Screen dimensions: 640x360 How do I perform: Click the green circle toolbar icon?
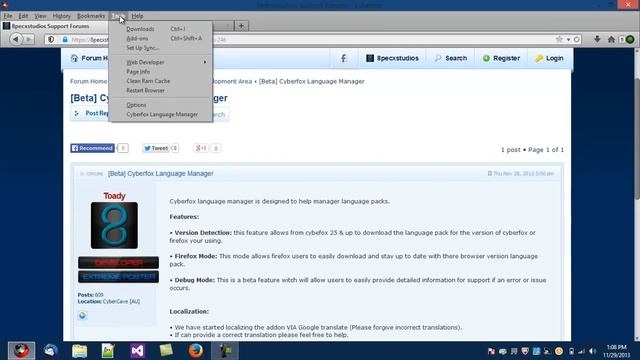pos(630,39)
